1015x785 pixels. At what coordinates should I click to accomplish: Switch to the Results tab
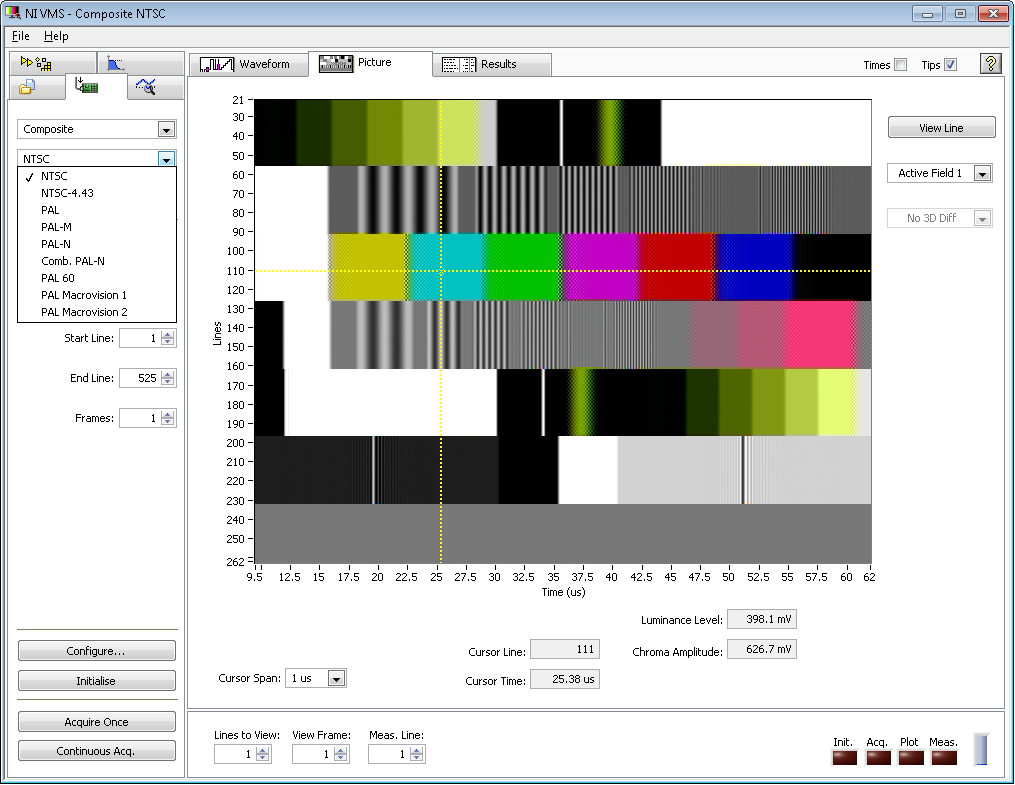tap(491, 64)
